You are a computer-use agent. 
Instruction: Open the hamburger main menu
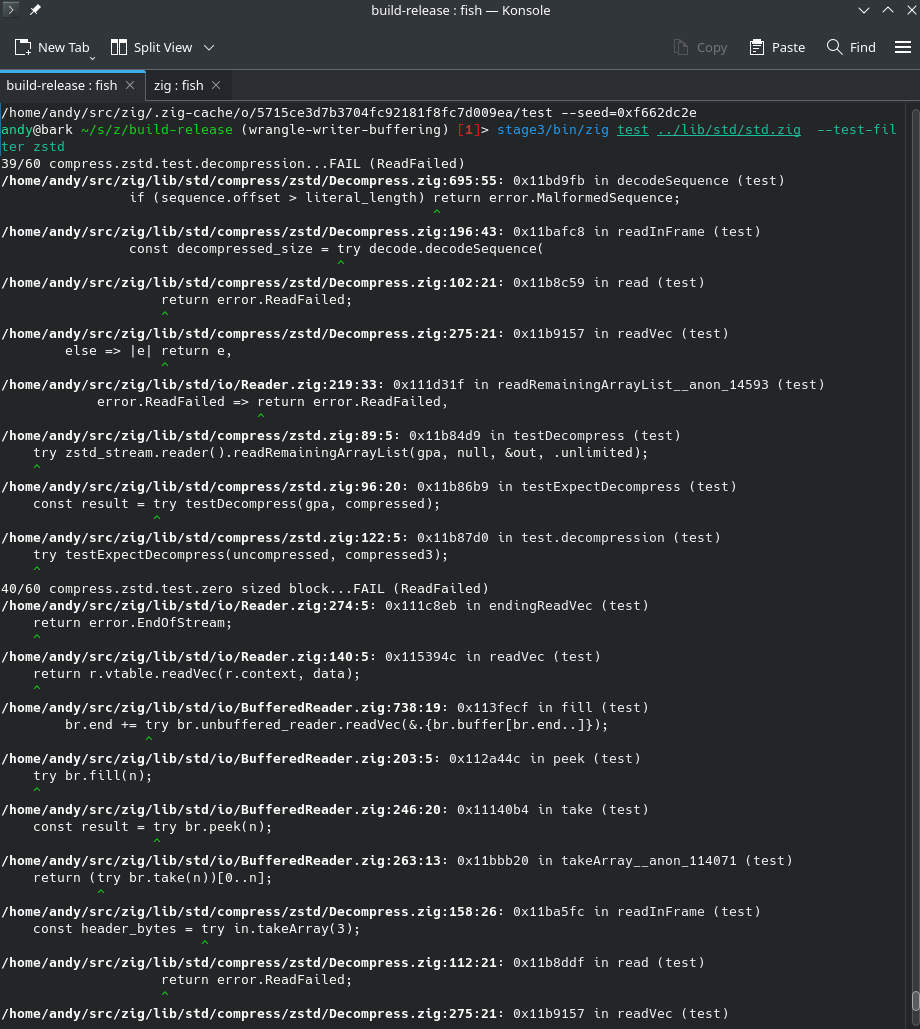[903, 47]
